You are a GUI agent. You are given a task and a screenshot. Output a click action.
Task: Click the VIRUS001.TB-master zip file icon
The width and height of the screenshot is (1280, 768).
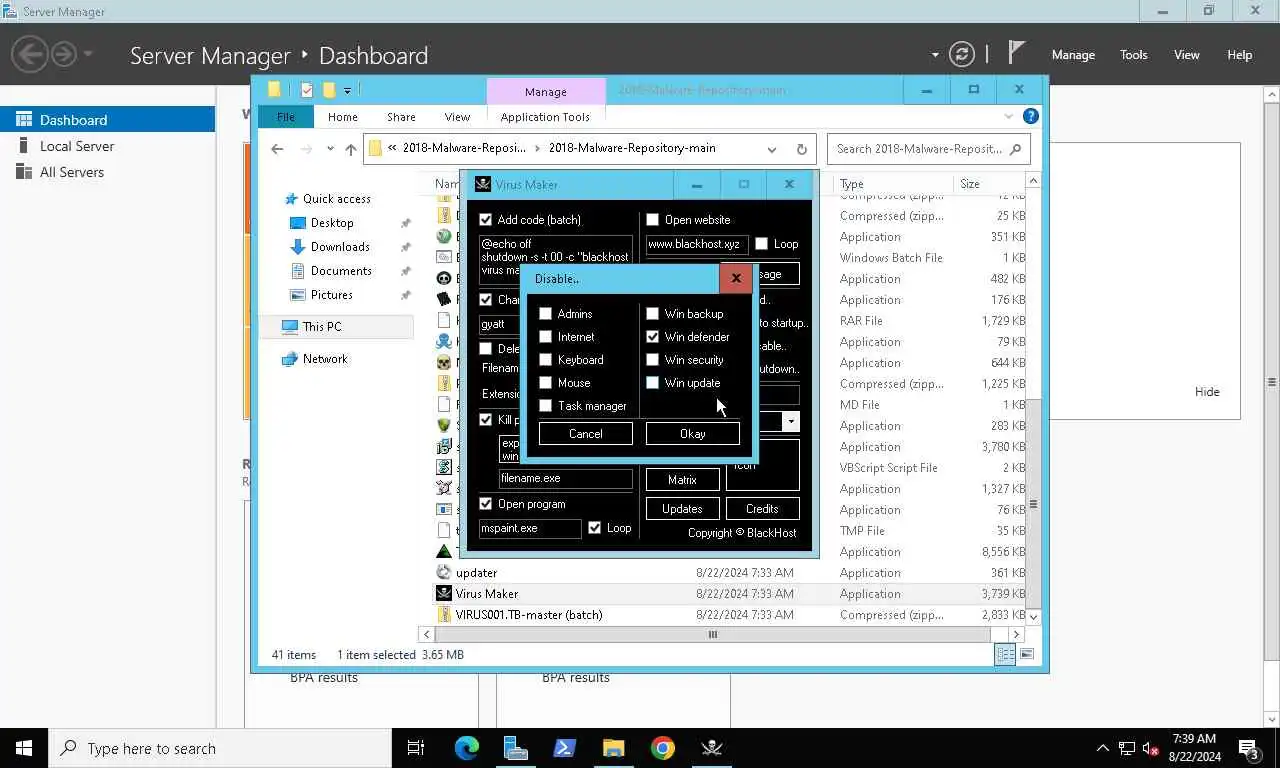point(444,615)
